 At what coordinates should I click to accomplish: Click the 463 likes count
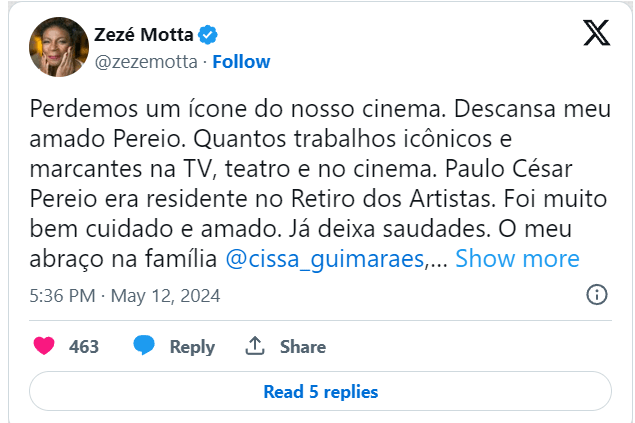[84, 347]
